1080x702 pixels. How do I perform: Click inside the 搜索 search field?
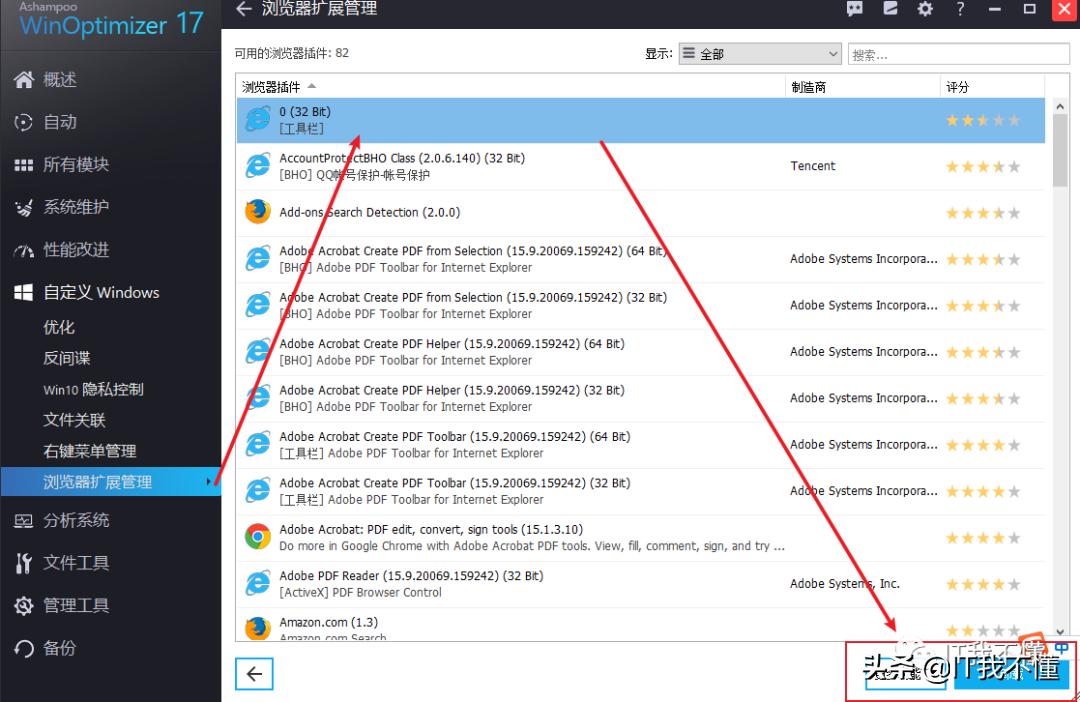click(960, 53)
